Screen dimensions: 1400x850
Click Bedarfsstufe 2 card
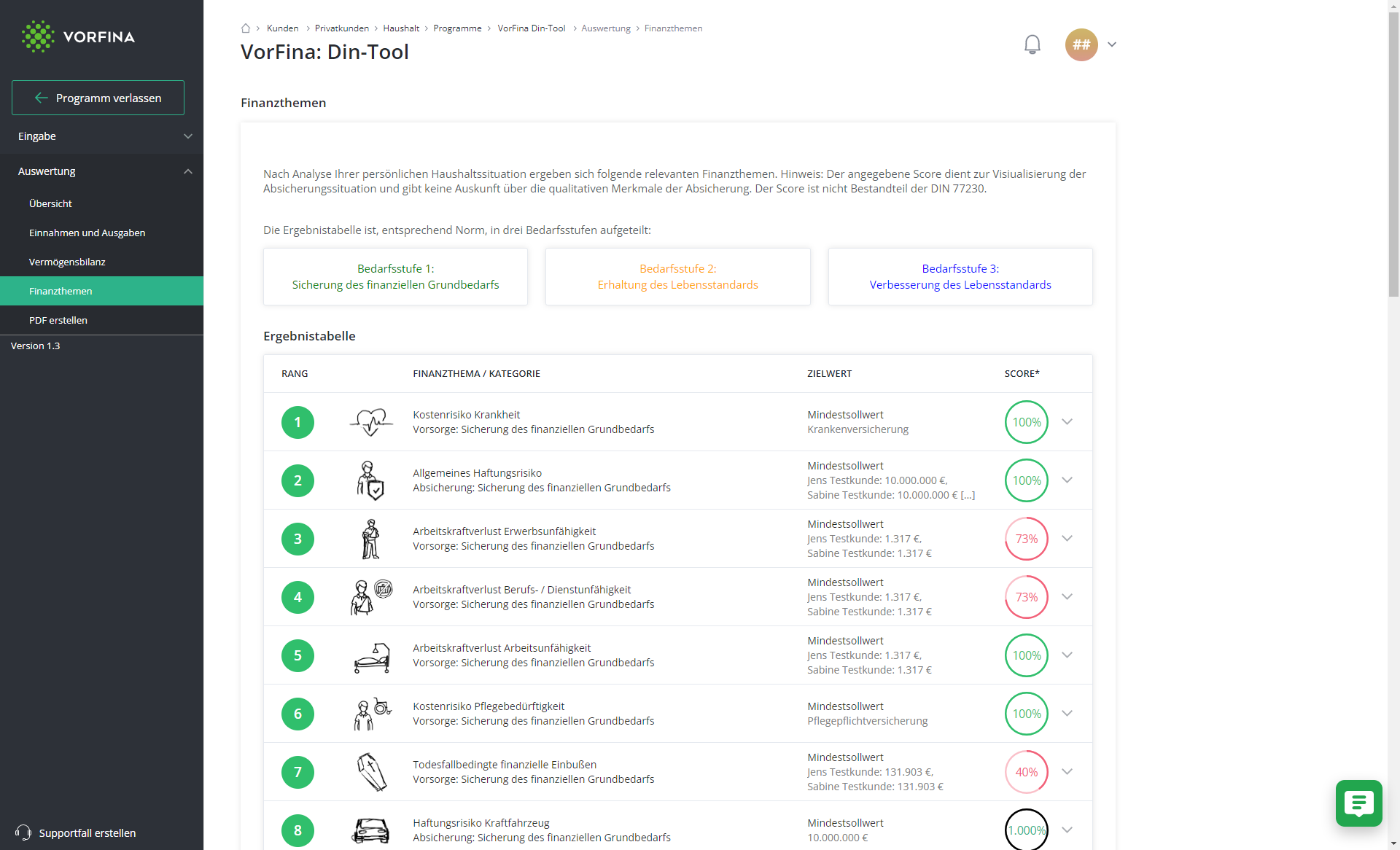pyautogui.click(x=677, y=277)
